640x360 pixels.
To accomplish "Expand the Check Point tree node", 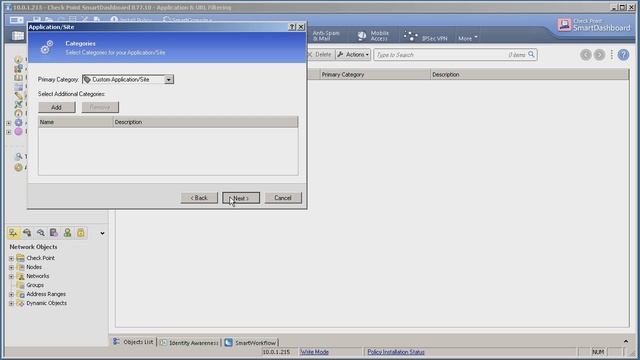I will click(x=11, y=258).
